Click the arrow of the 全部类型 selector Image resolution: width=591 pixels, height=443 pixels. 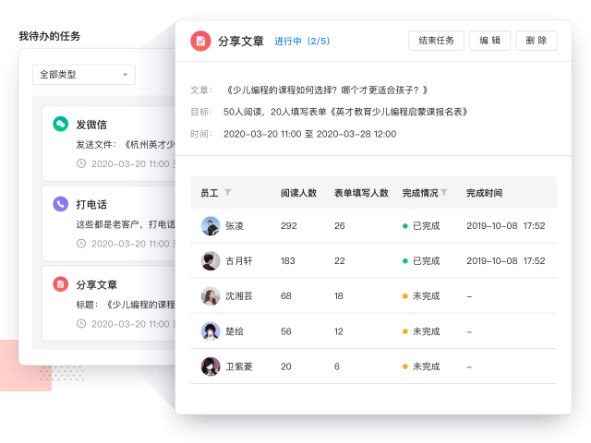coord(125,75)
